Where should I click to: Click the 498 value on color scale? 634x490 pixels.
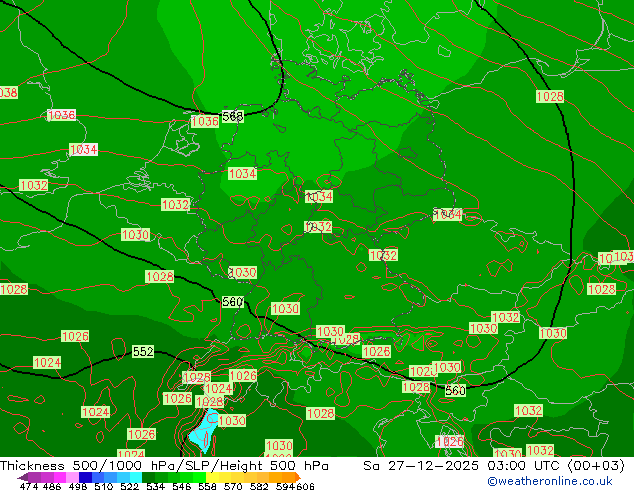click(x=78, y=486)
